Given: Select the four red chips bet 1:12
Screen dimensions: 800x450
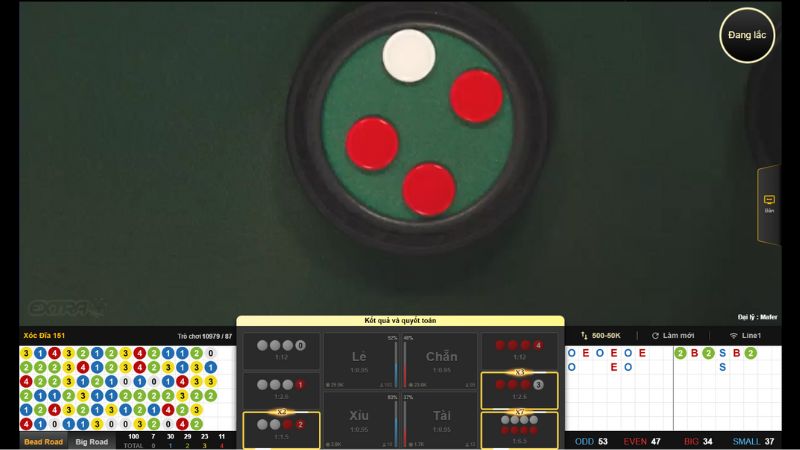Looking at the screenshot, I should (519, 350).
